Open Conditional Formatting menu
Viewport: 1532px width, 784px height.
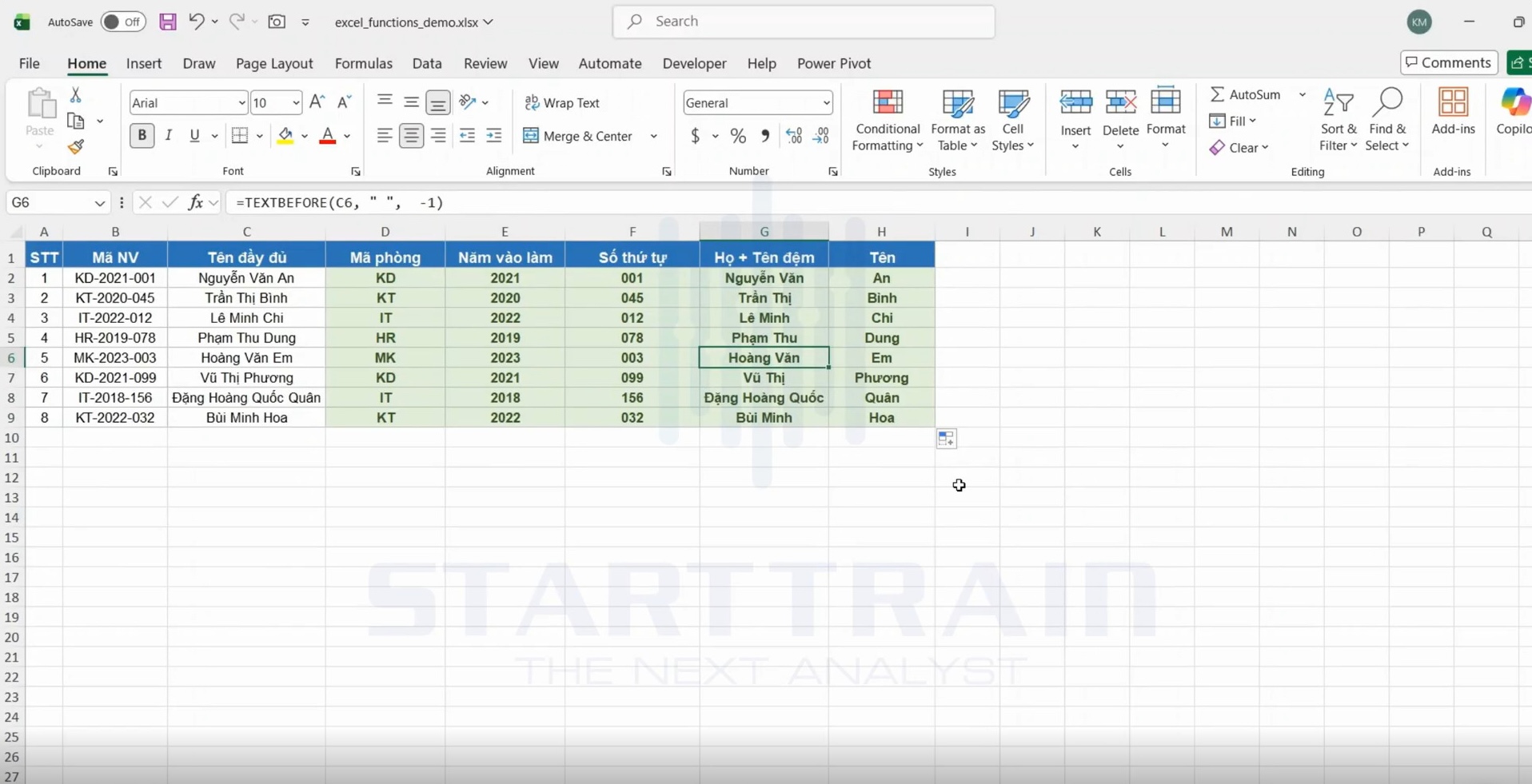click(x=888, y=120)
